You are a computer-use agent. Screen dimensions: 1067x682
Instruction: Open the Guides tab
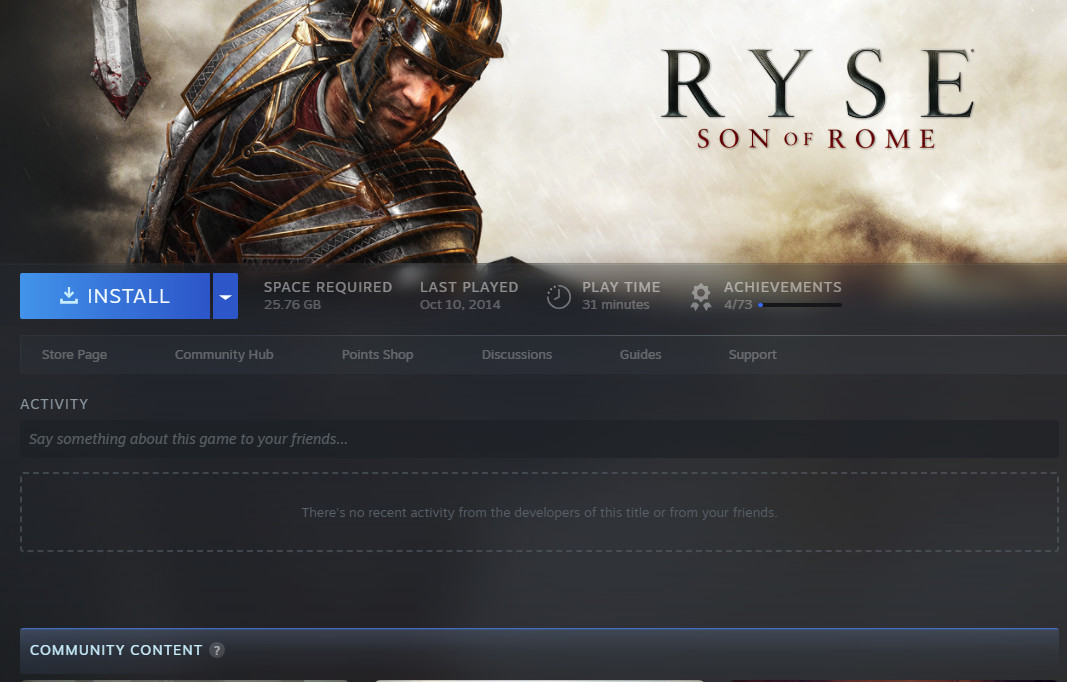(x=640, y=355)
